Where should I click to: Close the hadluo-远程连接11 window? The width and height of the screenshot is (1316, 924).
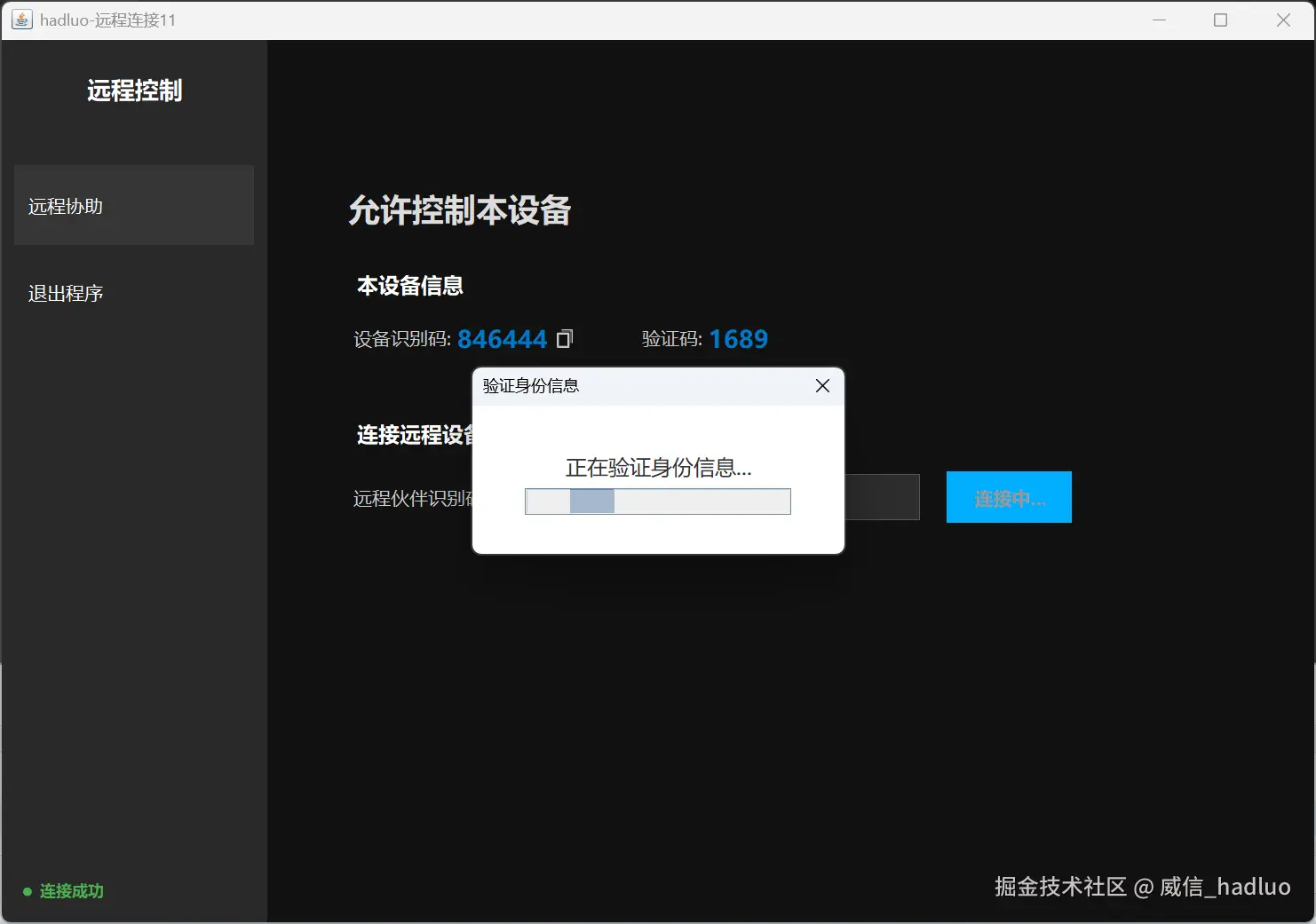pyautogui.click(x=1283, y=20)
